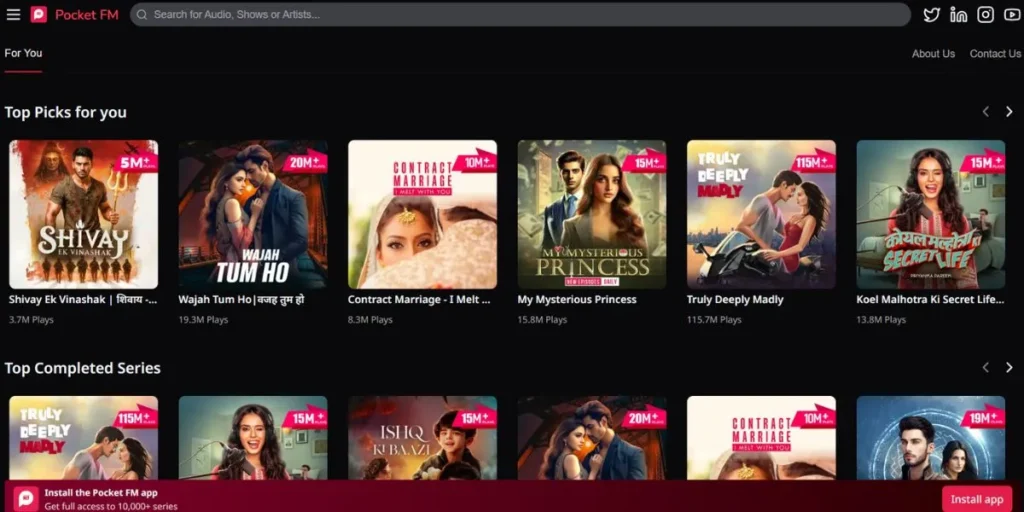Click the 10M+ badge on Contract Marriage in Top Picks
Image resolution: width=1024 pixels, height=512 pixels.
coord(474,161)
